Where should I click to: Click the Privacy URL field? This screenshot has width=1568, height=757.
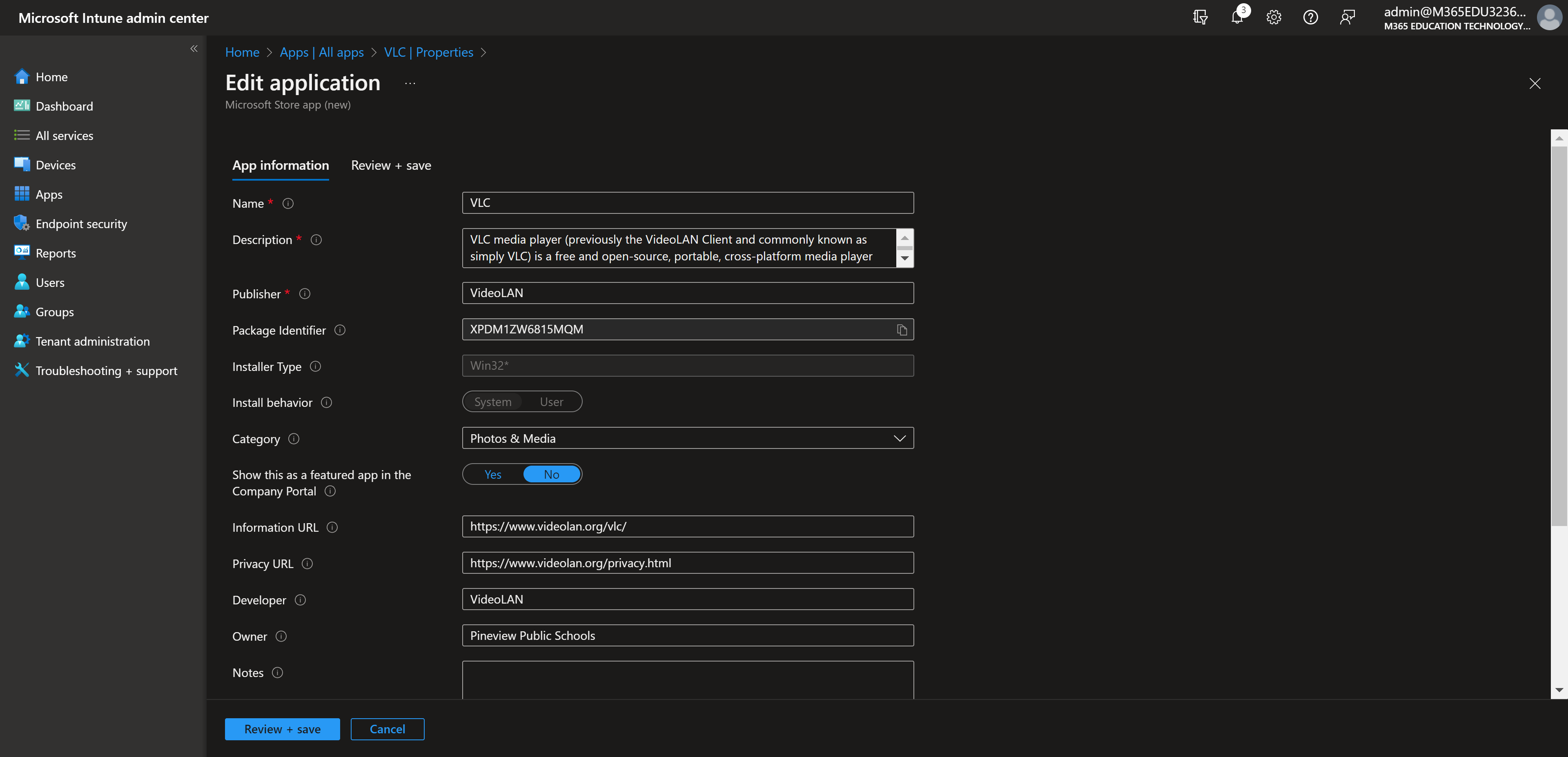[688, 563]
